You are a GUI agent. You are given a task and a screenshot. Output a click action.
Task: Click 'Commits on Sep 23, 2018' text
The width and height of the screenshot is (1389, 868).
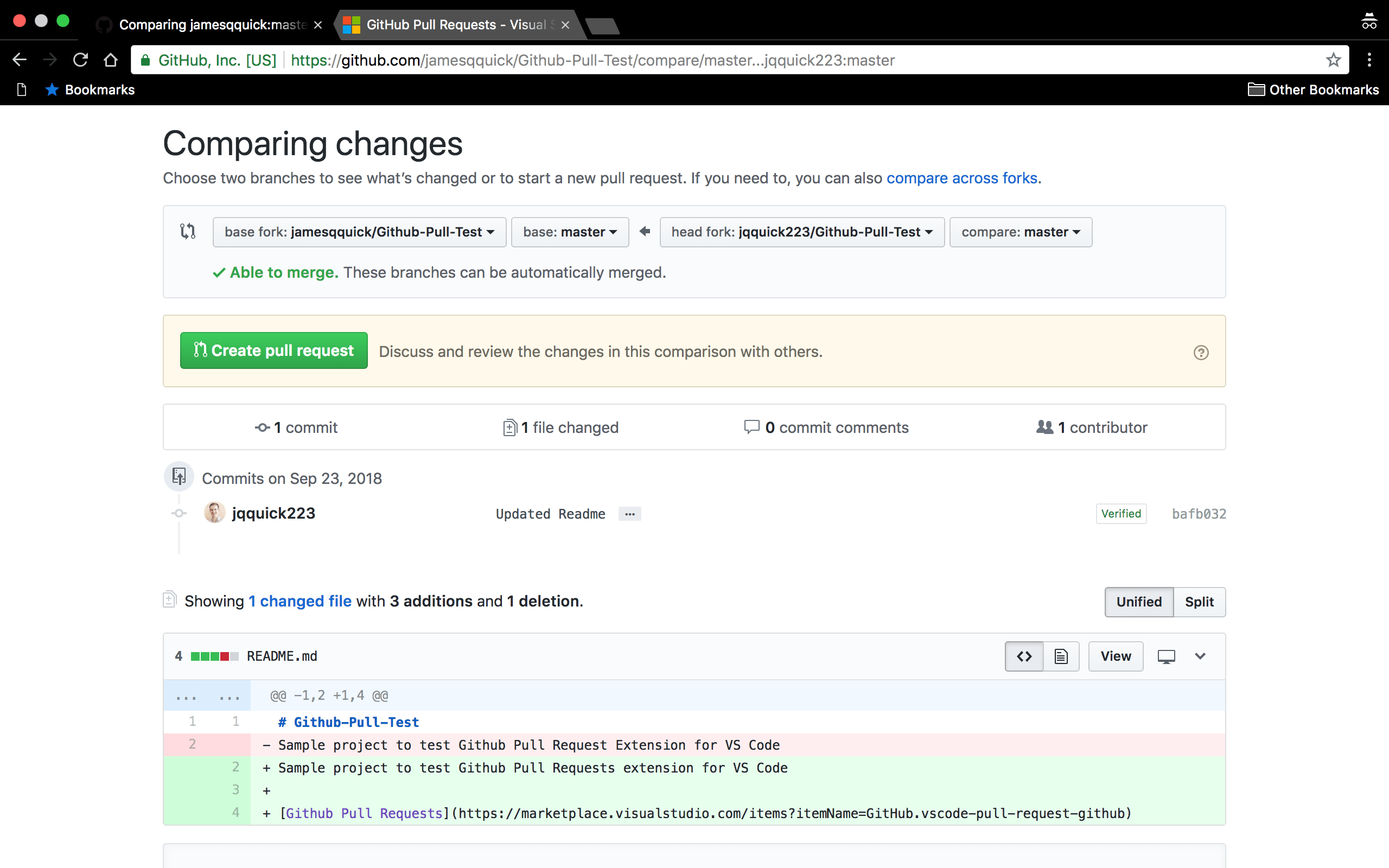(291, 478)
